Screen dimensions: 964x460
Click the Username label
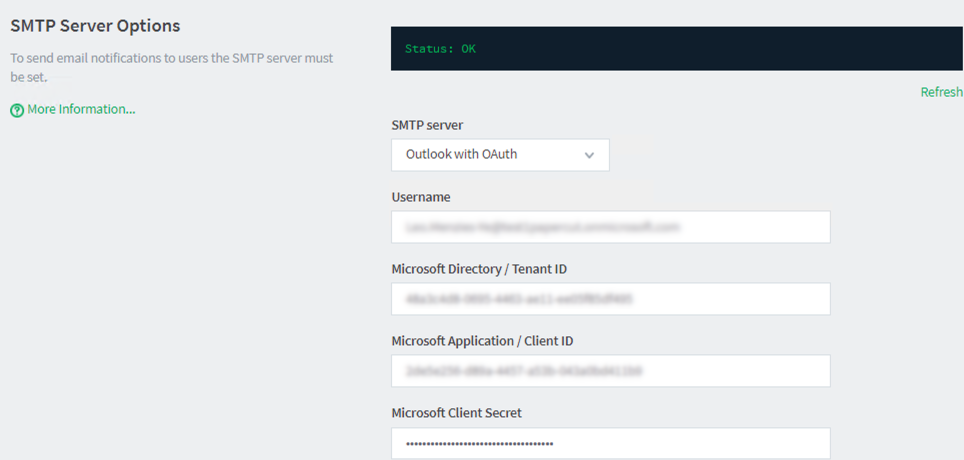point(421,197)
